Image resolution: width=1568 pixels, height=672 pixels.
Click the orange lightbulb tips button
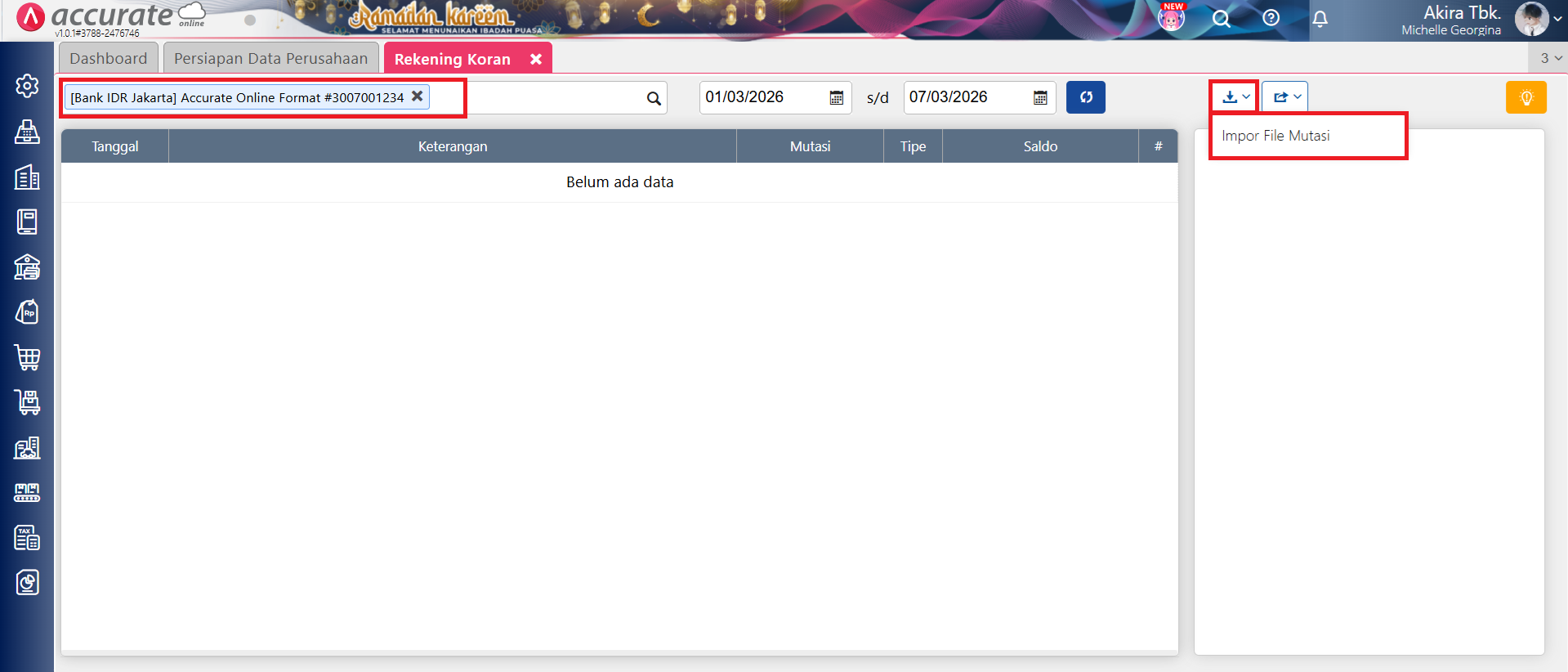coord(1526,97)
